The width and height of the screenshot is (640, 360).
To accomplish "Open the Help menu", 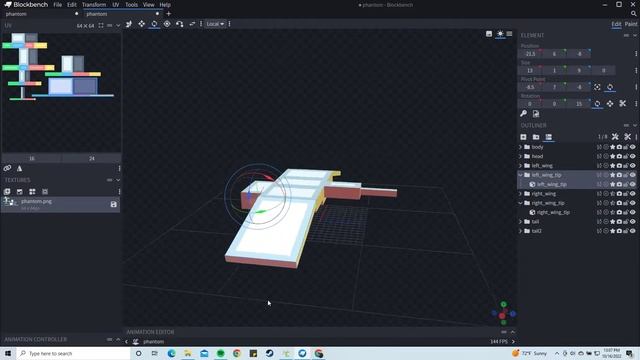I will (x=165, y=5).
